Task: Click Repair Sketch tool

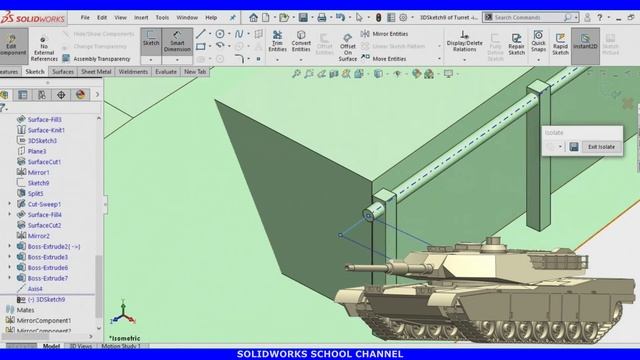Action: click(x=516, y=44)
